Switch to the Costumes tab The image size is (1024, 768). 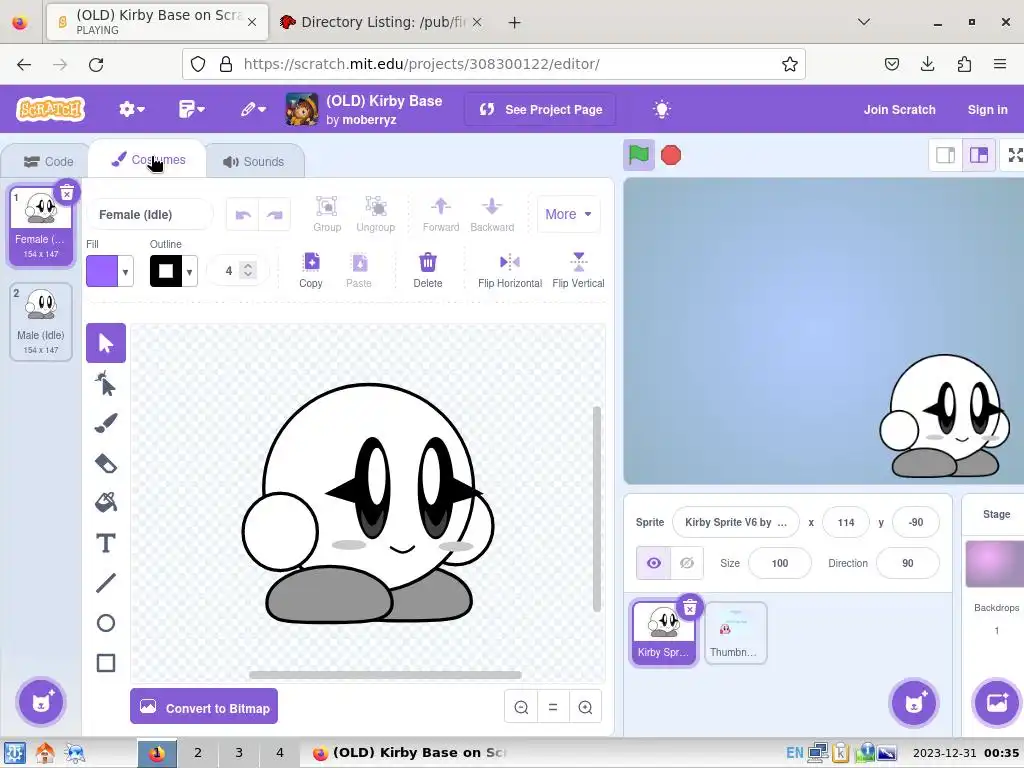pos(148,160)
